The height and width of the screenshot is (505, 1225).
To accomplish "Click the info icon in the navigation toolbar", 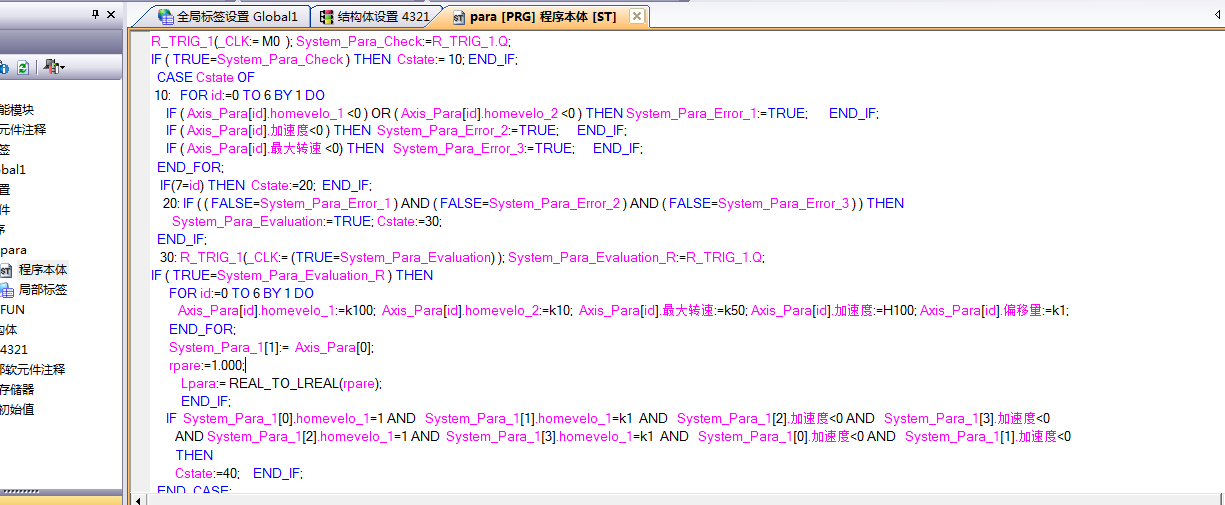I will click(x=4, y=67).
